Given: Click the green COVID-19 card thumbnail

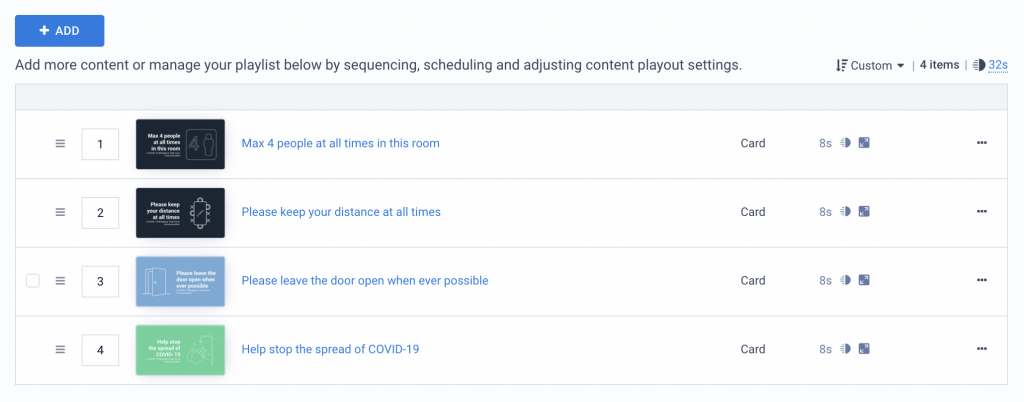Looking at the screenshot, I should (x=180, y=350).
